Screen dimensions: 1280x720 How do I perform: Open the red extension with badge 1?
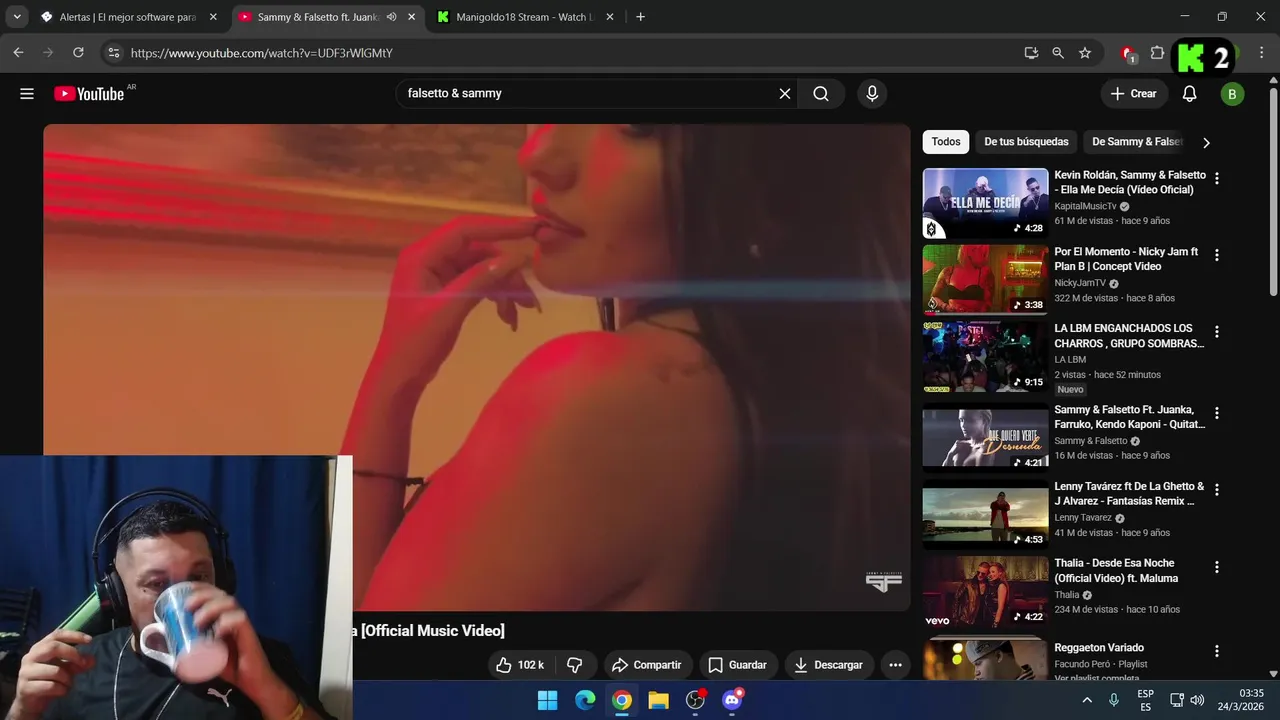[1129, 54]
